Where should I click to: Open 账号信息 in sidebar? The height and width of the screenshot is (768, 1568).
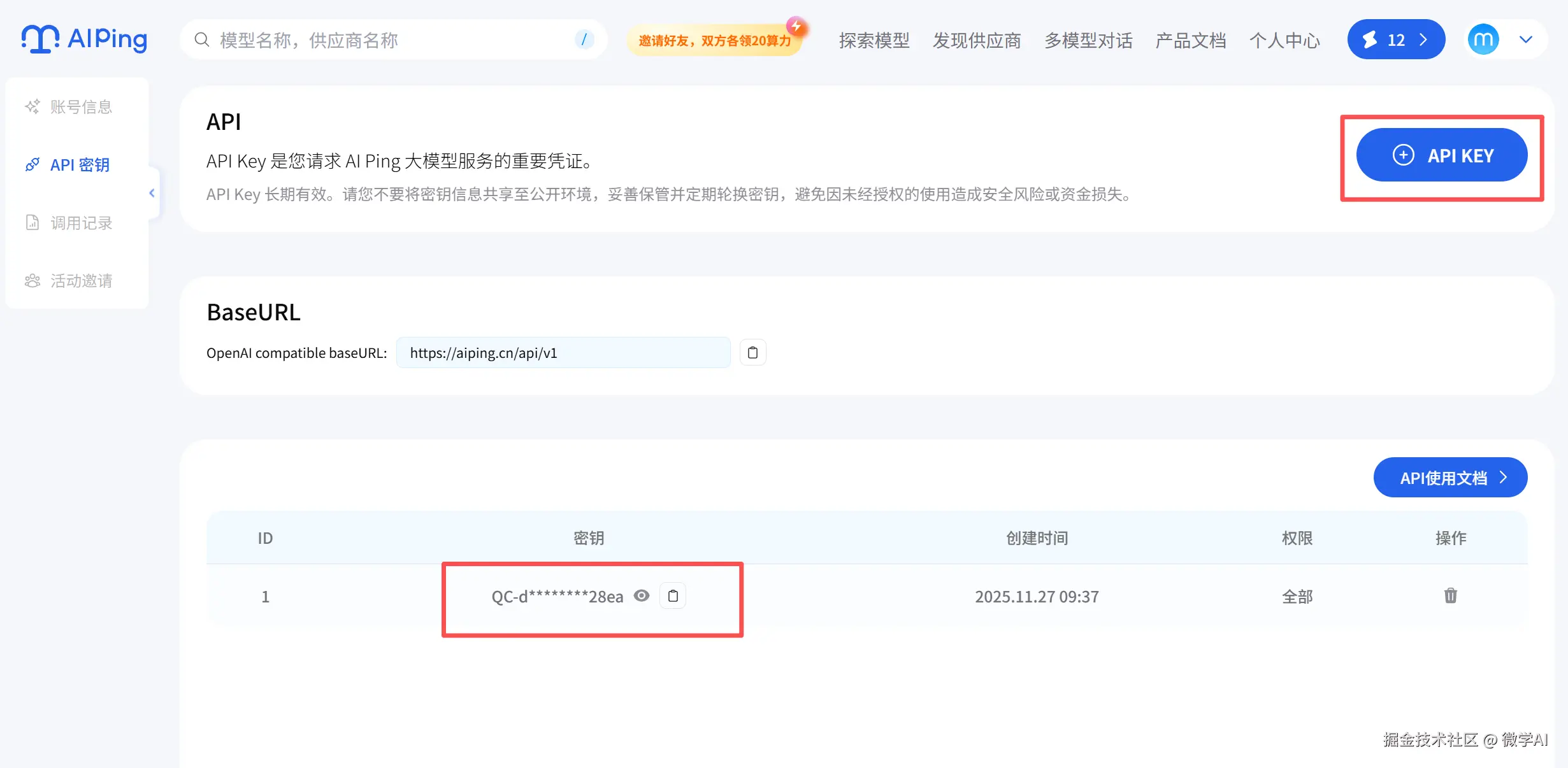pos(81,107)
